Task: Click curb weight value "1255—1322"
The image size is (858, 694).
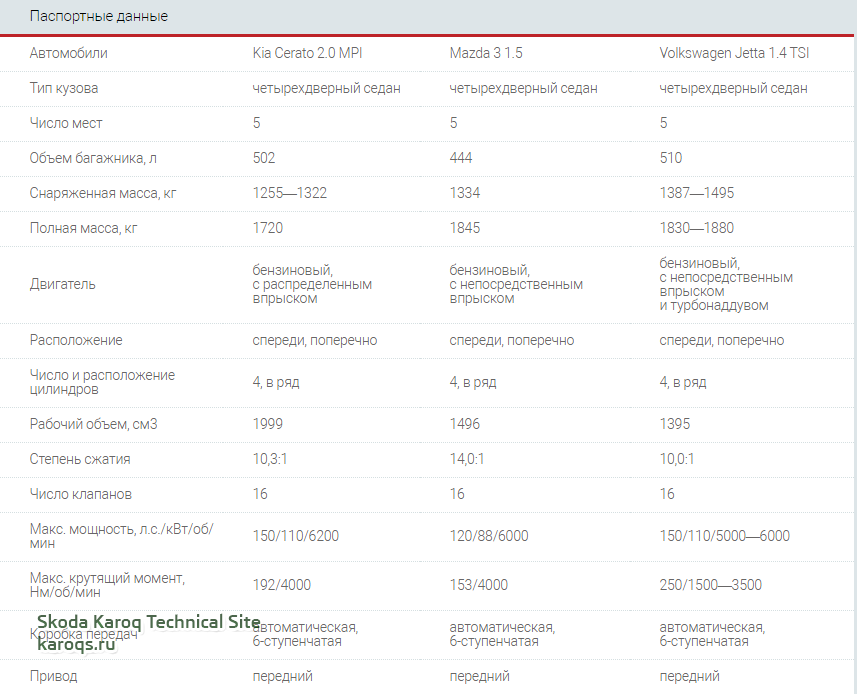Action: coord(289,193)
